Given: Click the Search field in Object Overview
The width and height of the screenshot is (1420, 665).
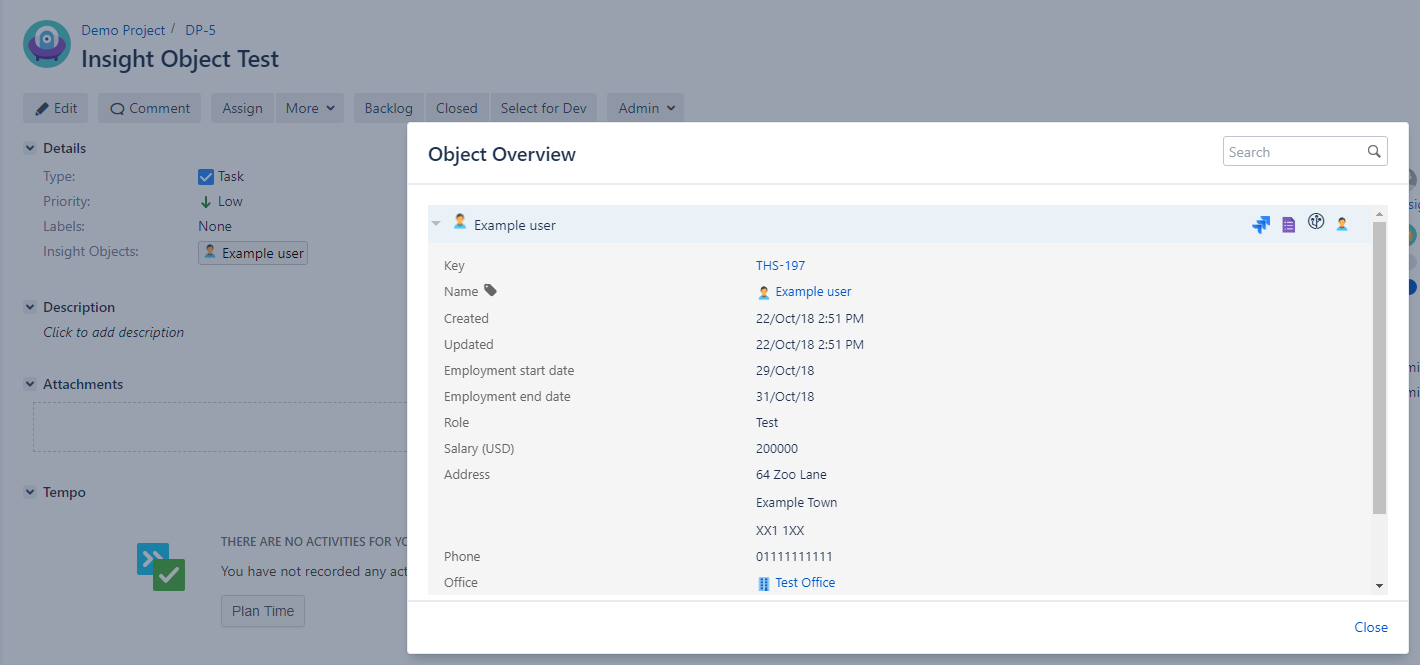Looking at the screenshot, I should pos(1293,152).
